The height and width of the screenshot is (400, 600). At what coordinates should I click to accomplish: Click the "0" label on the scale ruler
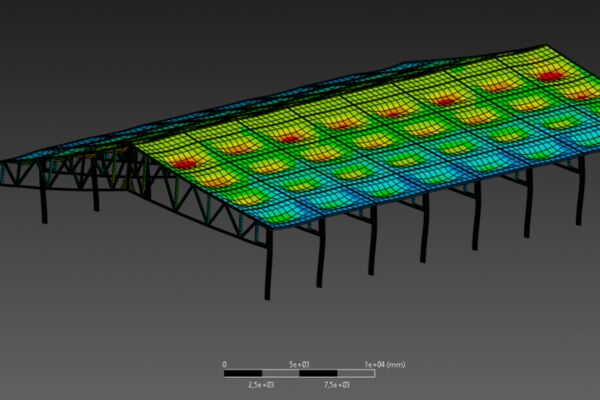click(224, 364)
